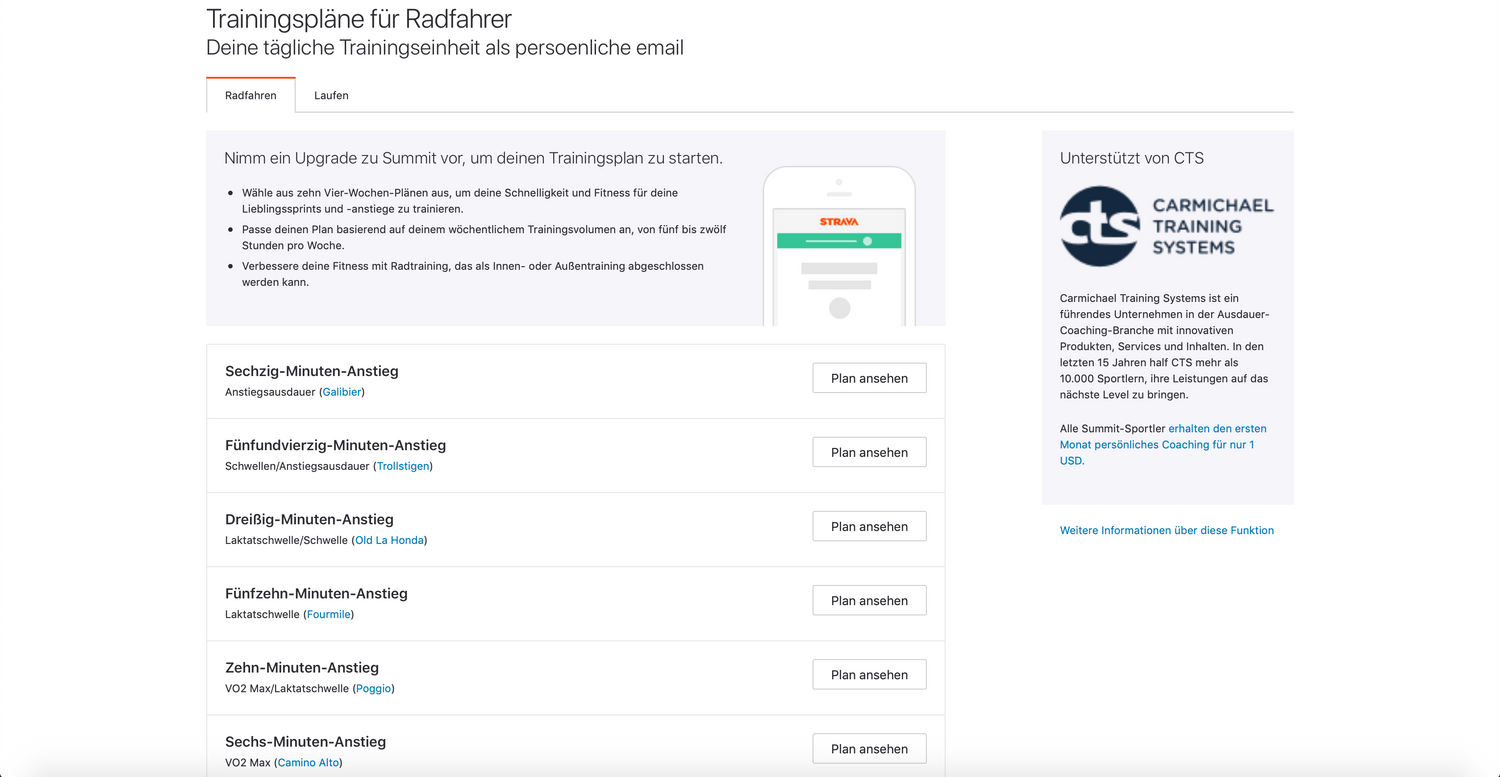This screenshot has height=777, width=1500.
Task: View plan for Sechs-Minuten-Anstieg
Action: click(x=869, y=748)
